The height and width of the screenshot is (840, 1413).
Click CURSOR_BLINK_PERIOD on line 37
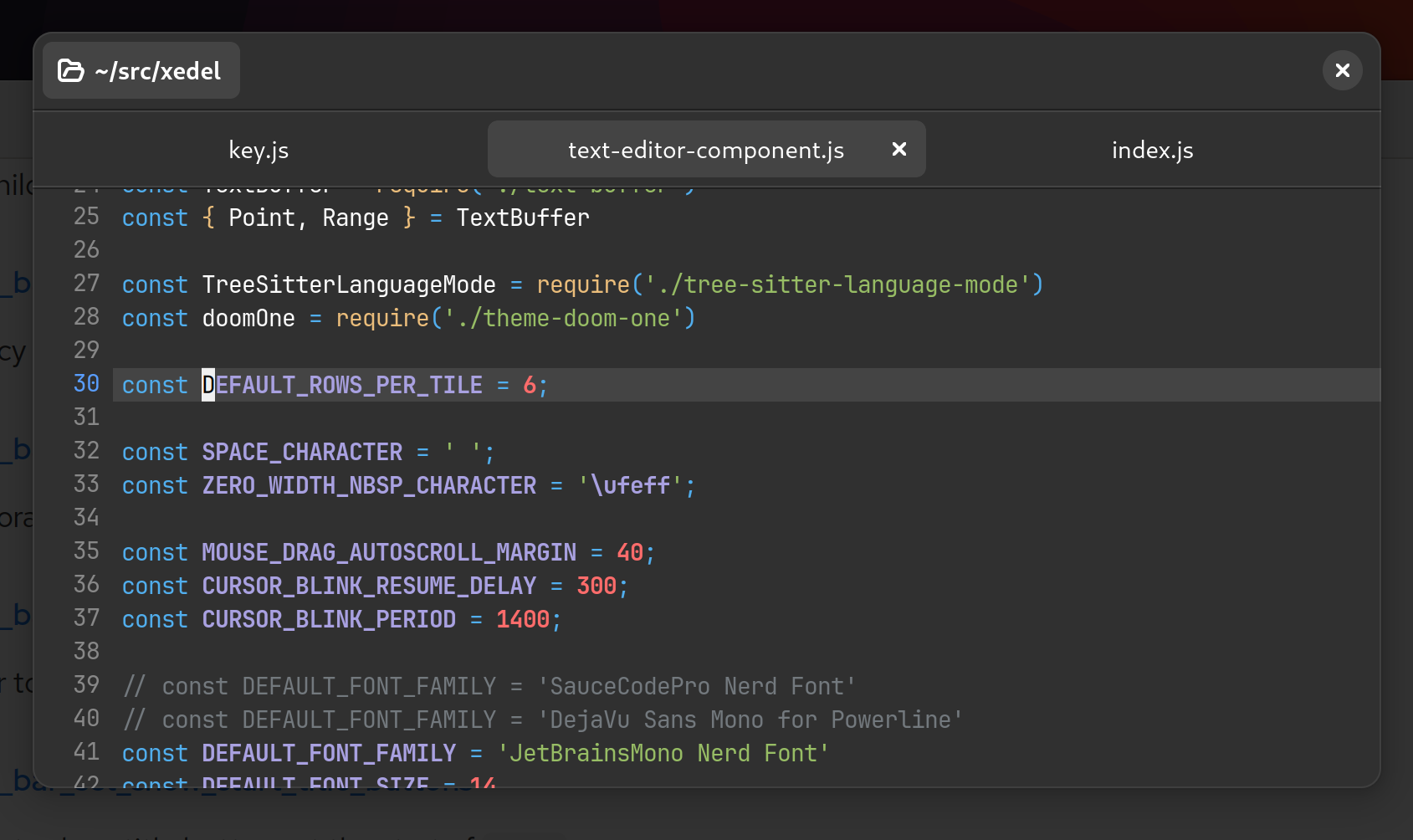point(329,619)
